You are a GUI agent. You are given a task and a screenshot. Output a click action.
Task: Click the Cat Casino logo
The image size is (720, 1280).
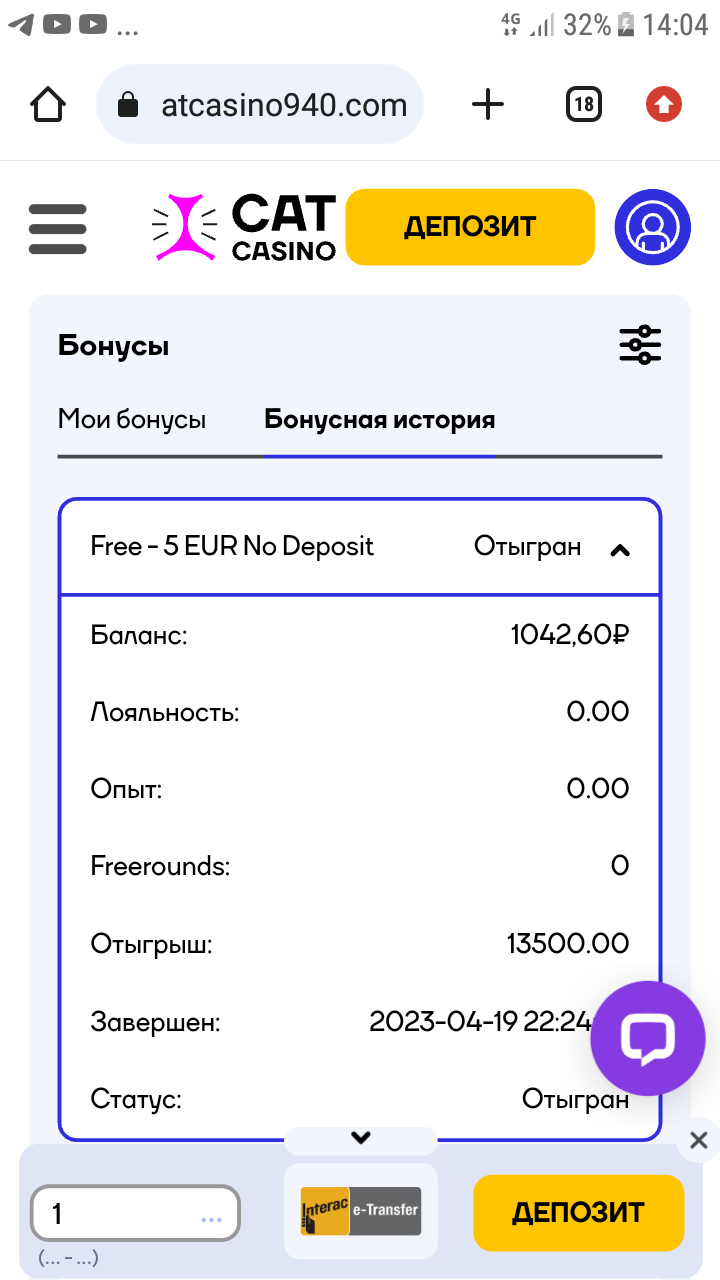(x=244, y=228)
